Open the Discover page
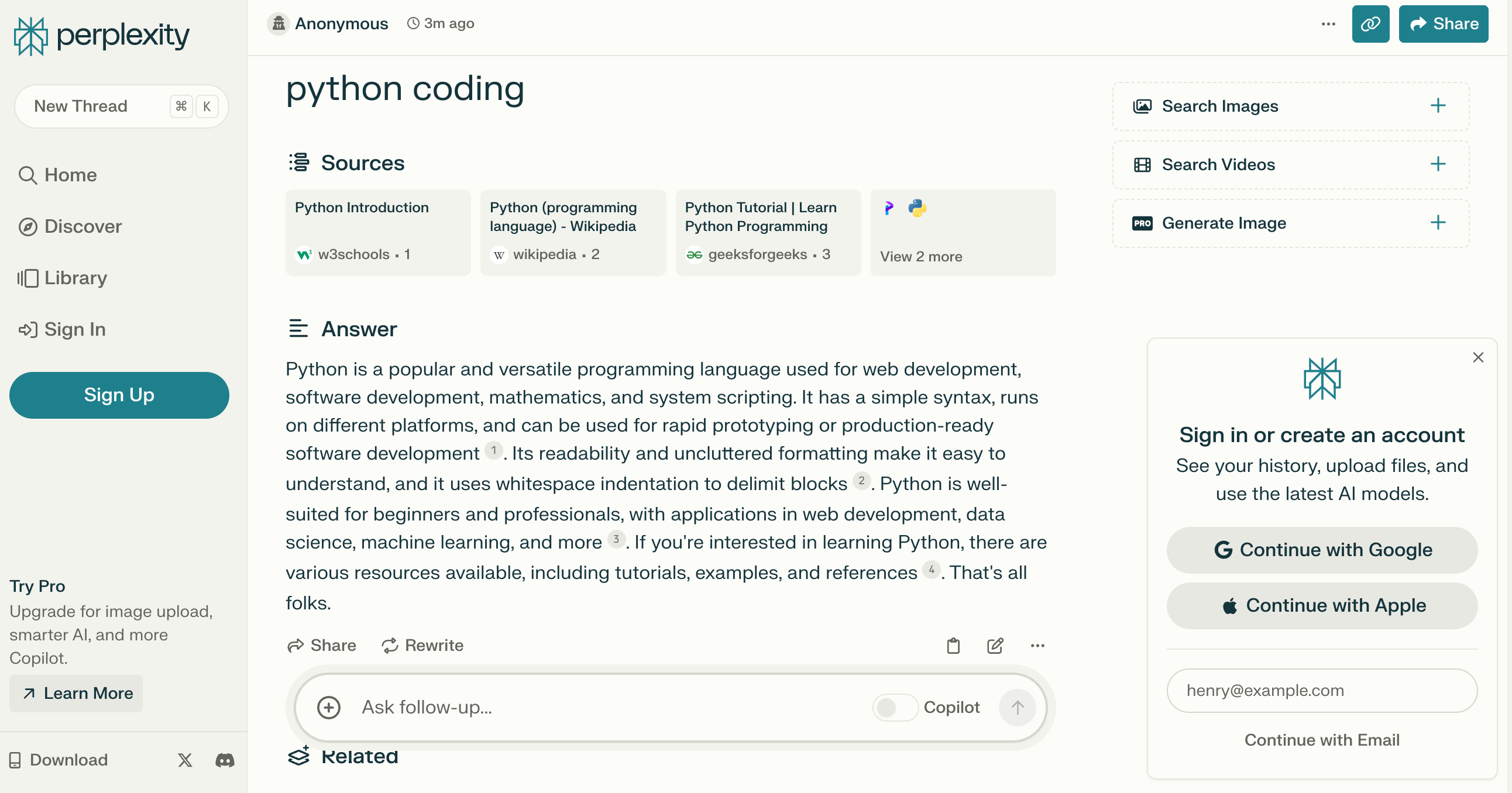Viewport: 1512px width, 793px height. (x=70, y=226)
